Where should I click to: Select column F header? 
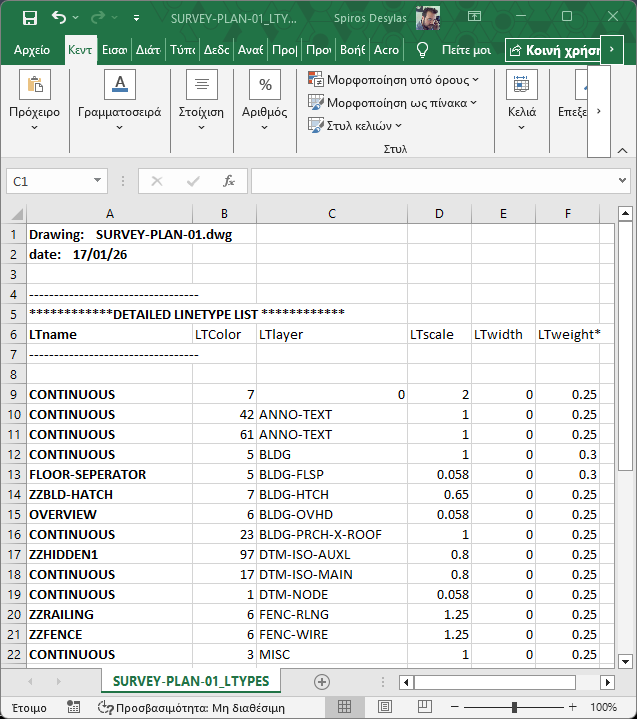(568, 214)
